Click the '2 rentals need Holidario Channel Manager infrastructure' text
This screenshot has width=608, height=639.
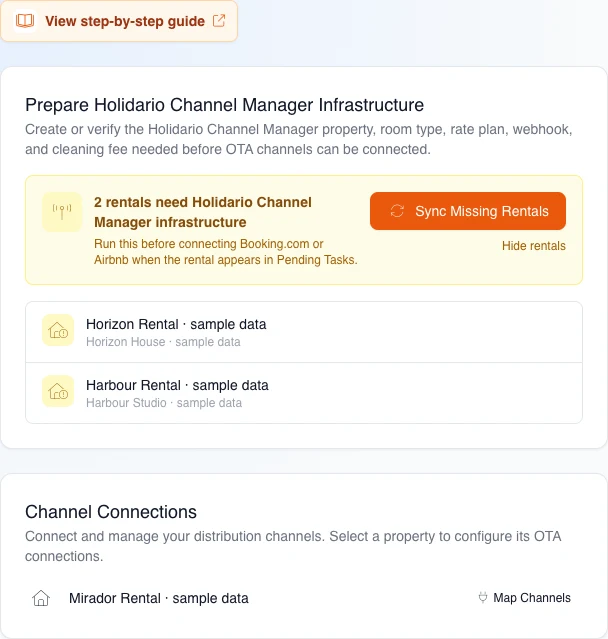coord(203,212)
